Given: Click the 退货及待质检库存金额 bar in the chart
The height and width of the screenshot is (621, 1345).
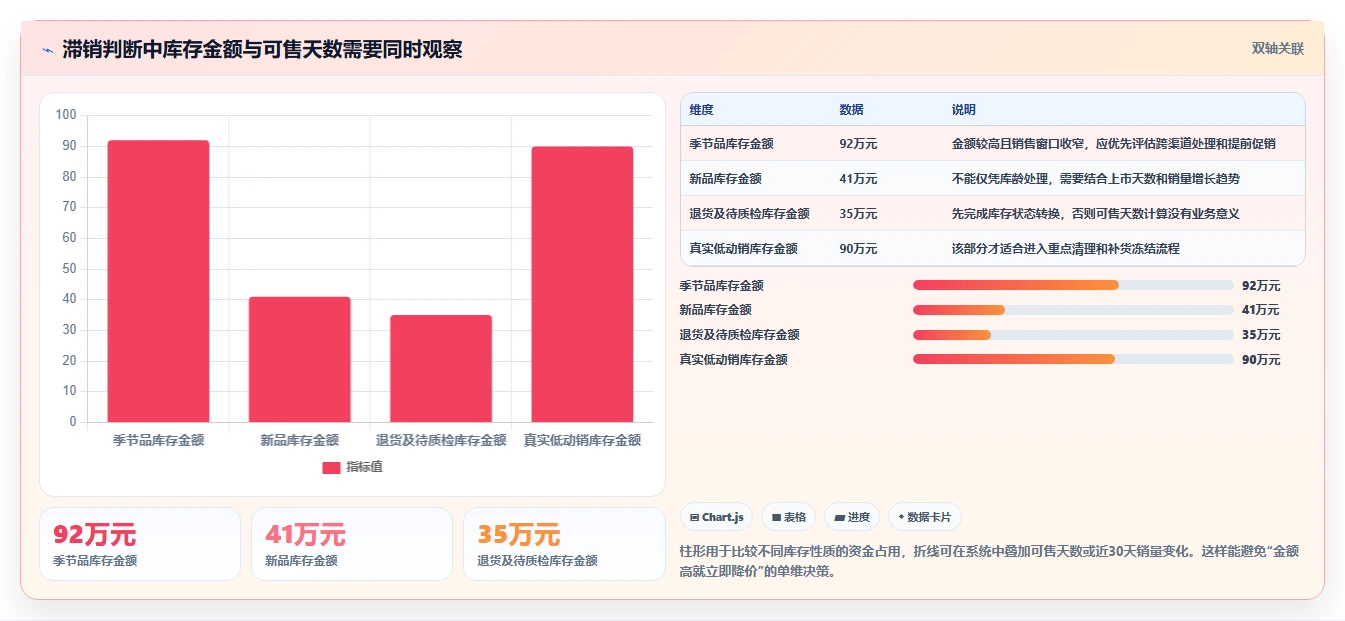Looking at the screenshot, I should [441, 368].
